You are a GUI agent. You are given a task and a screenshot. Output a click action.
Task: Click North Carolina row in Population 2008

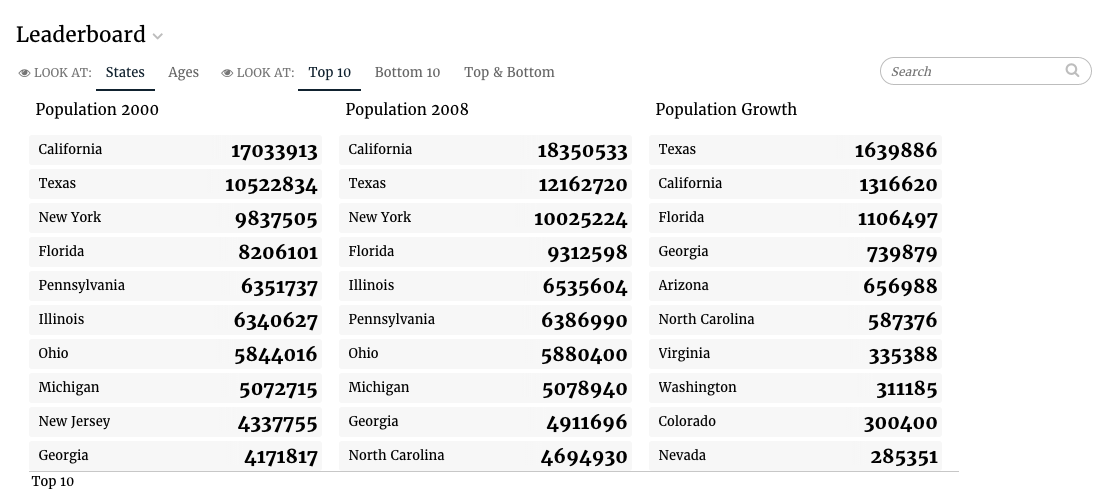click(486, 455)
